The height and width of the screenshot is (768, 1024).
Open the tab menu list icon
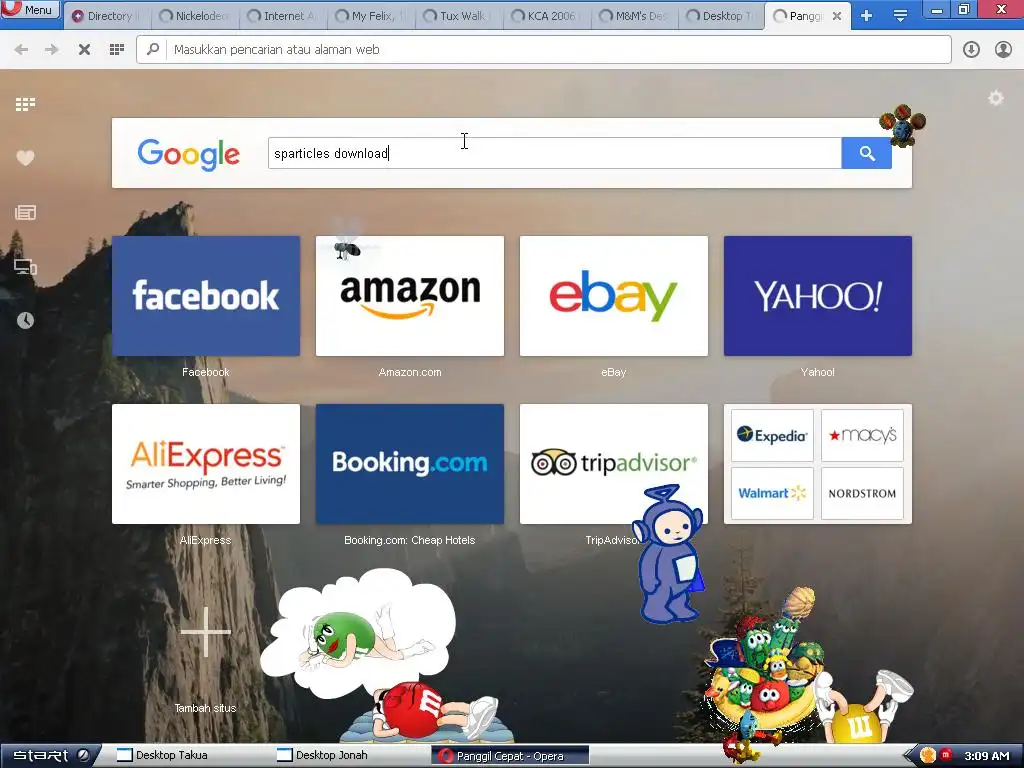(x=900, y=16)
